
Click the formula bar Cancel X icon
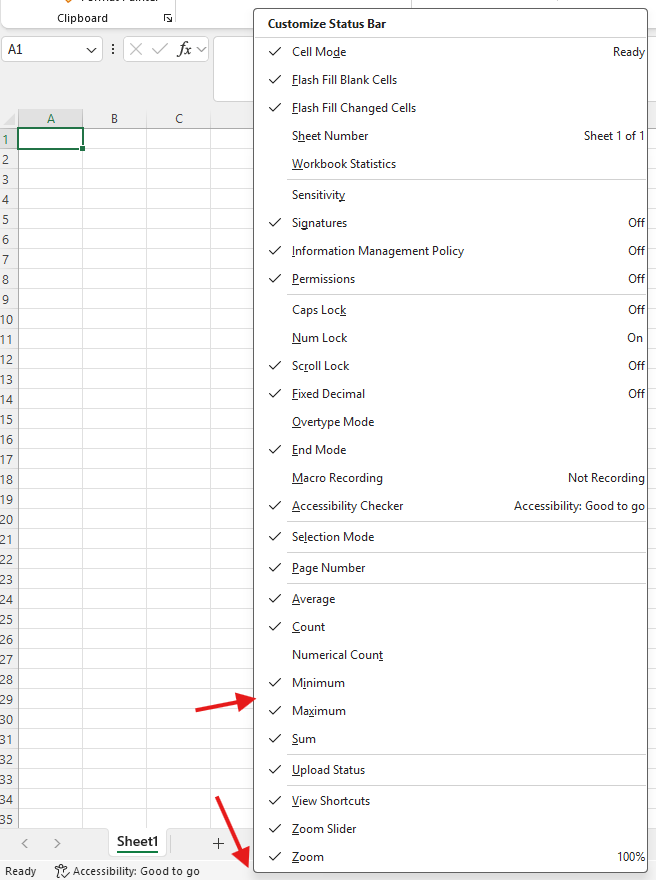(136, 49)
